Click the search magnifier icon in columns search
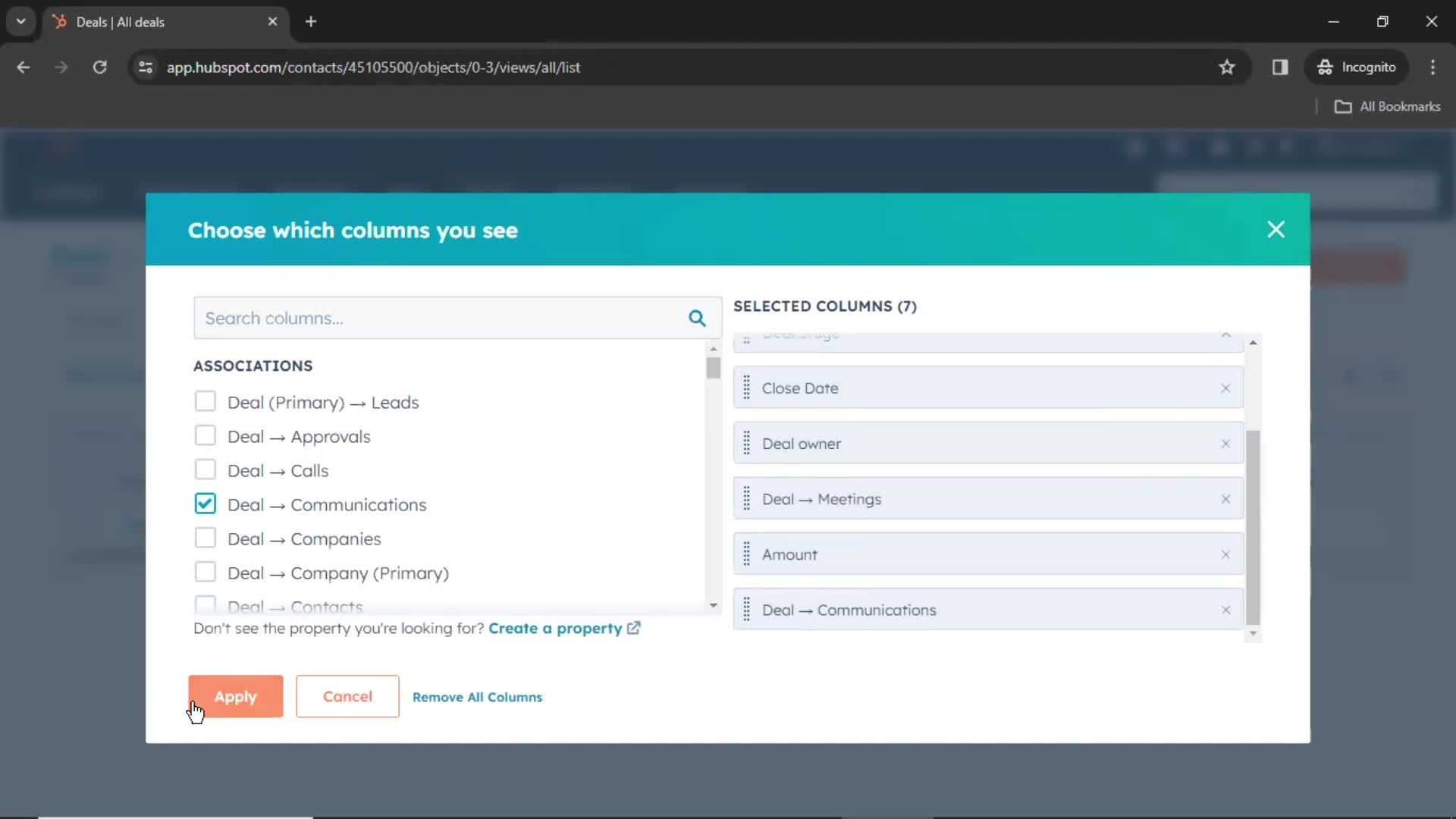Image resolution: width=1456 pixels, height=819 pixels. (697, 318)
